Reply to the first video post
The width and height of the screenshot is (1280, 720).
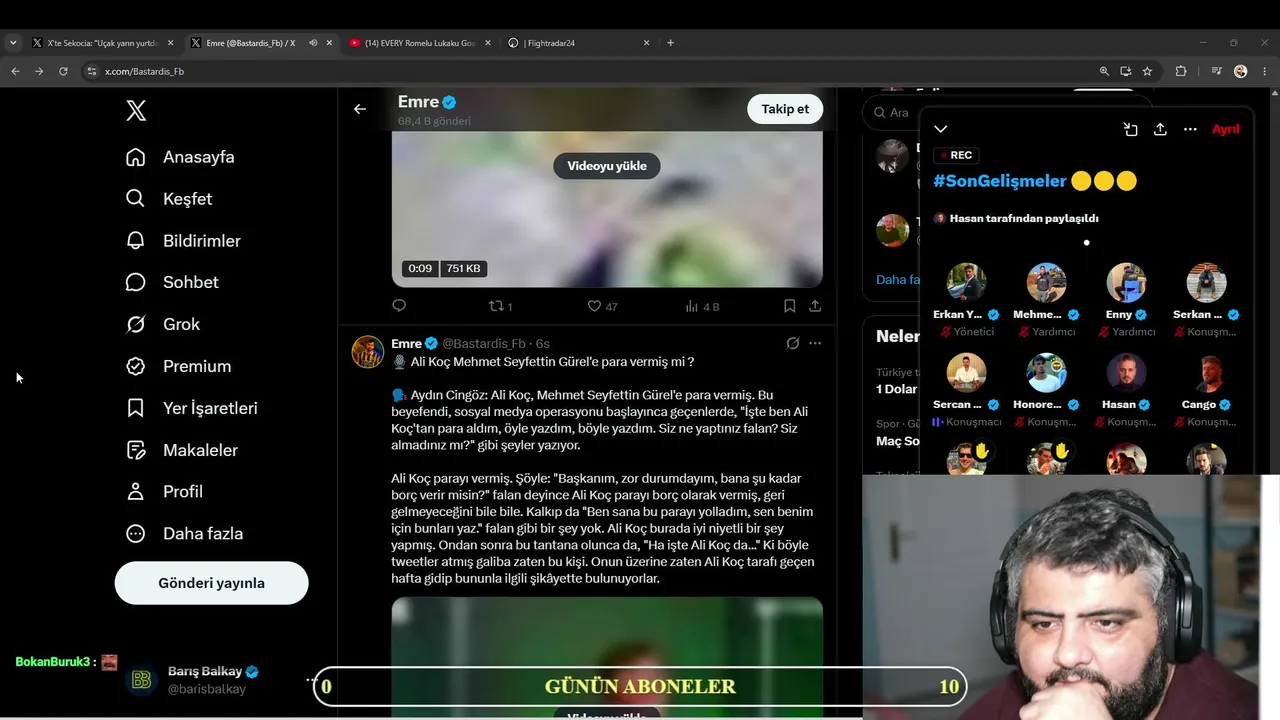[399, 306]
